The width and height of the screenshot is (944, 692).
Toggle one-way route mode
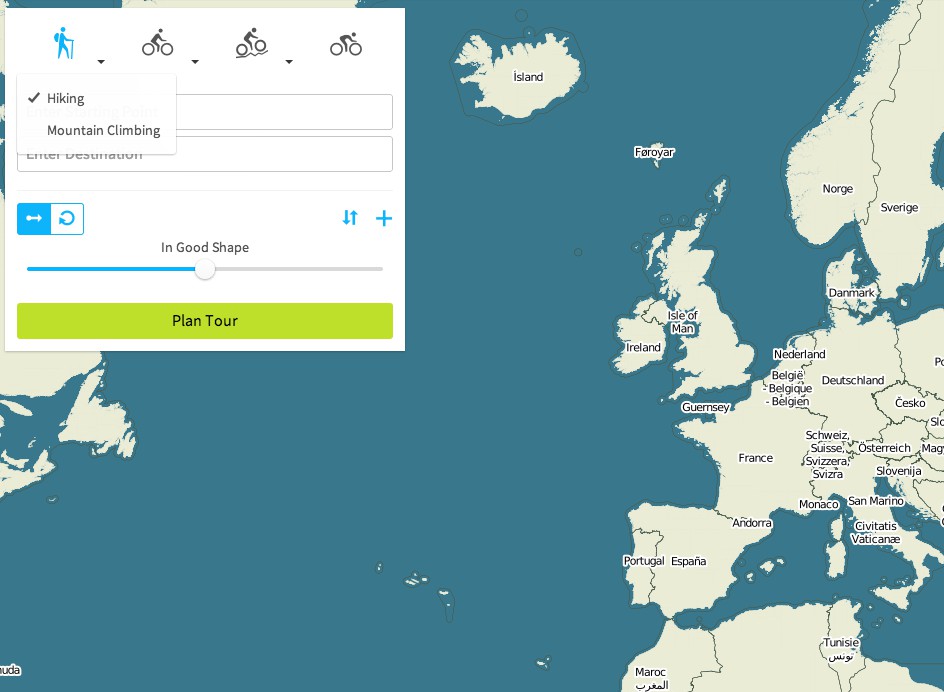[x=34, y=219]
